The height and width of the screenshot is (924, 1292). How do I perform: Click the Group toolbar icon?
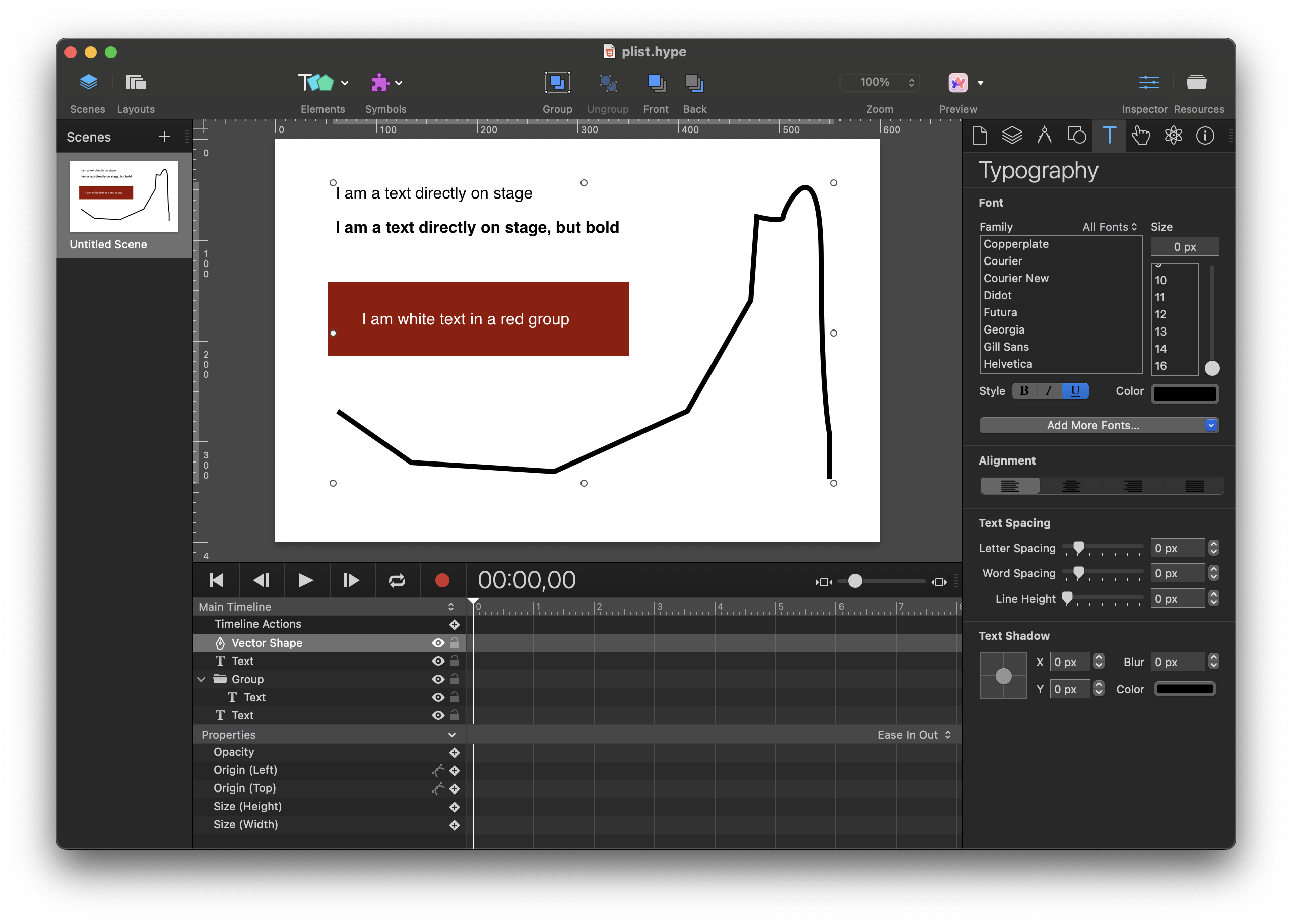pos(557,84)
